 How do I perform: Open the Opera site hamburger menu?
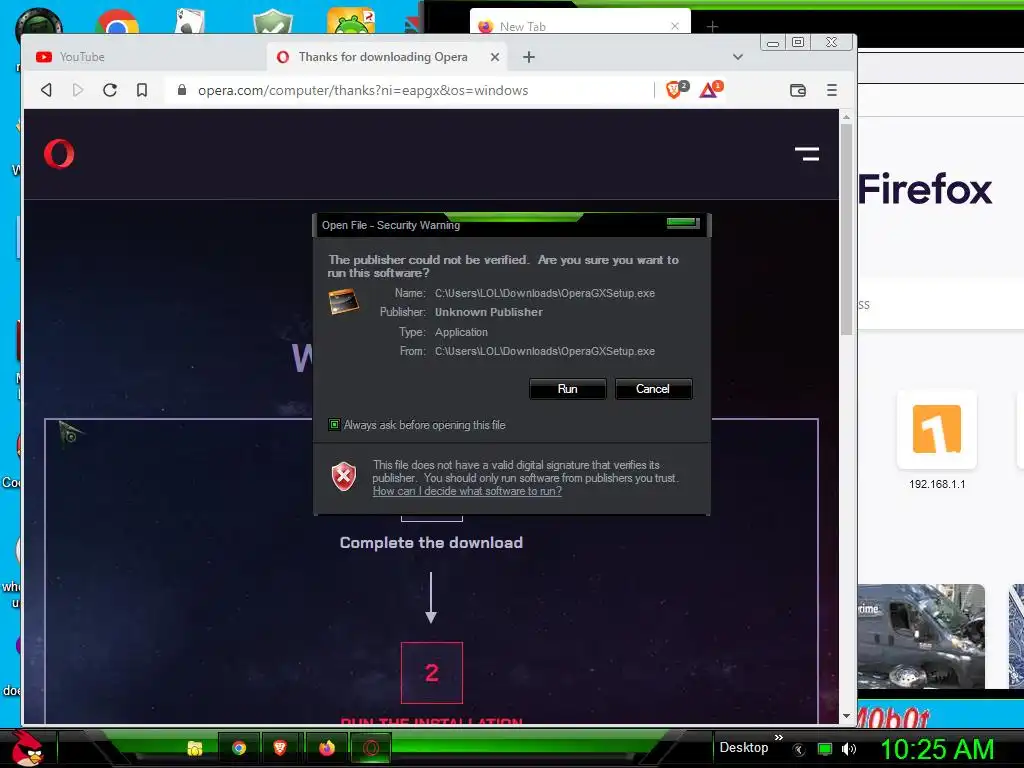807,154
